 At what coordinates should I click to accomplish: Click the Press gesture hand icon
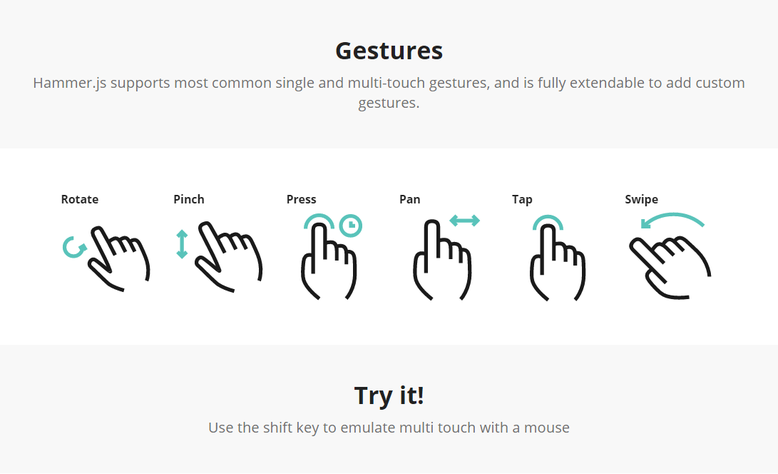point(328,261)
